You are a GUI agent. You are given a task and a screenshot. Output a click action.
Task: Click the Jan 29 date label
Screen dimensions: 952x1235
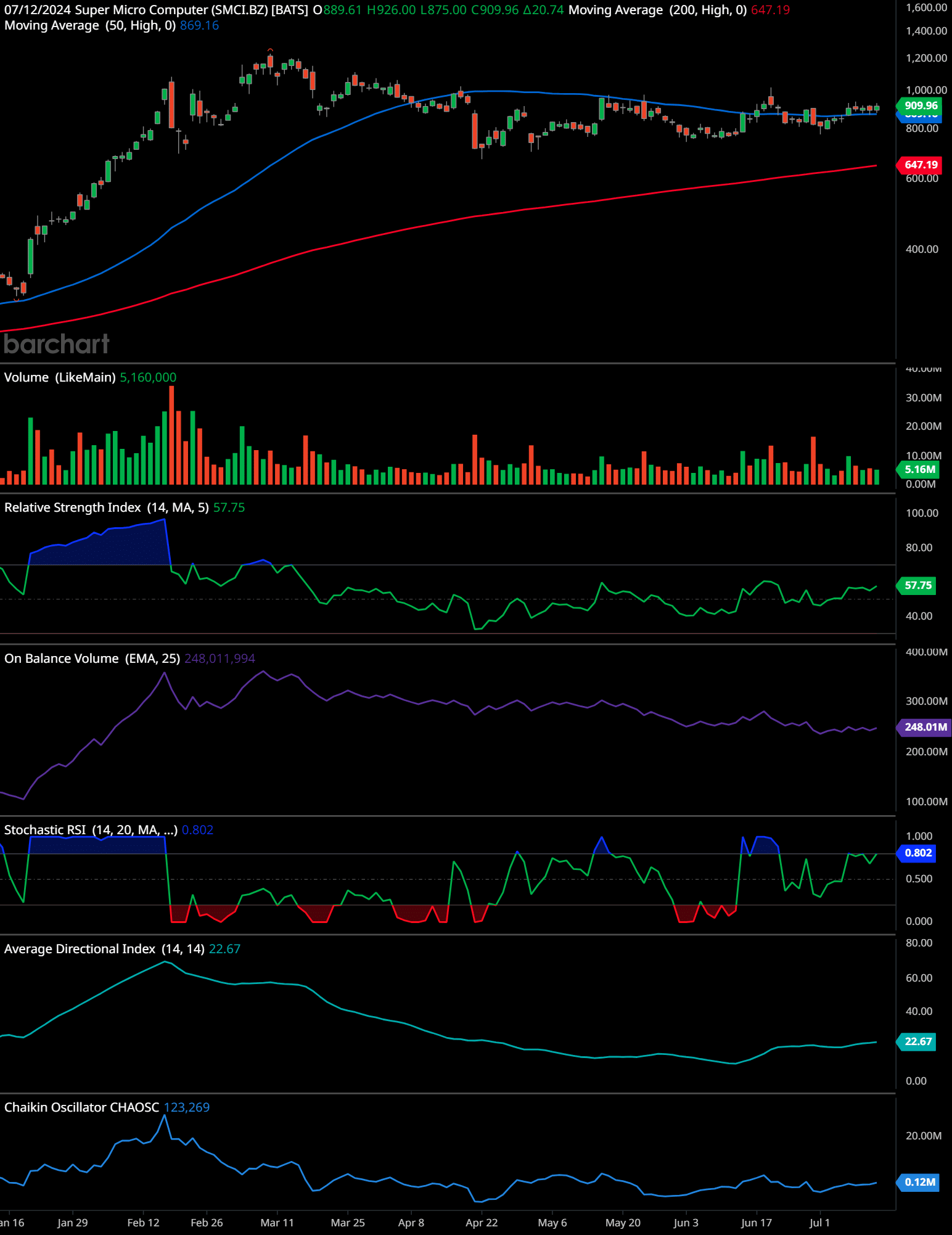pos(72,1223)
